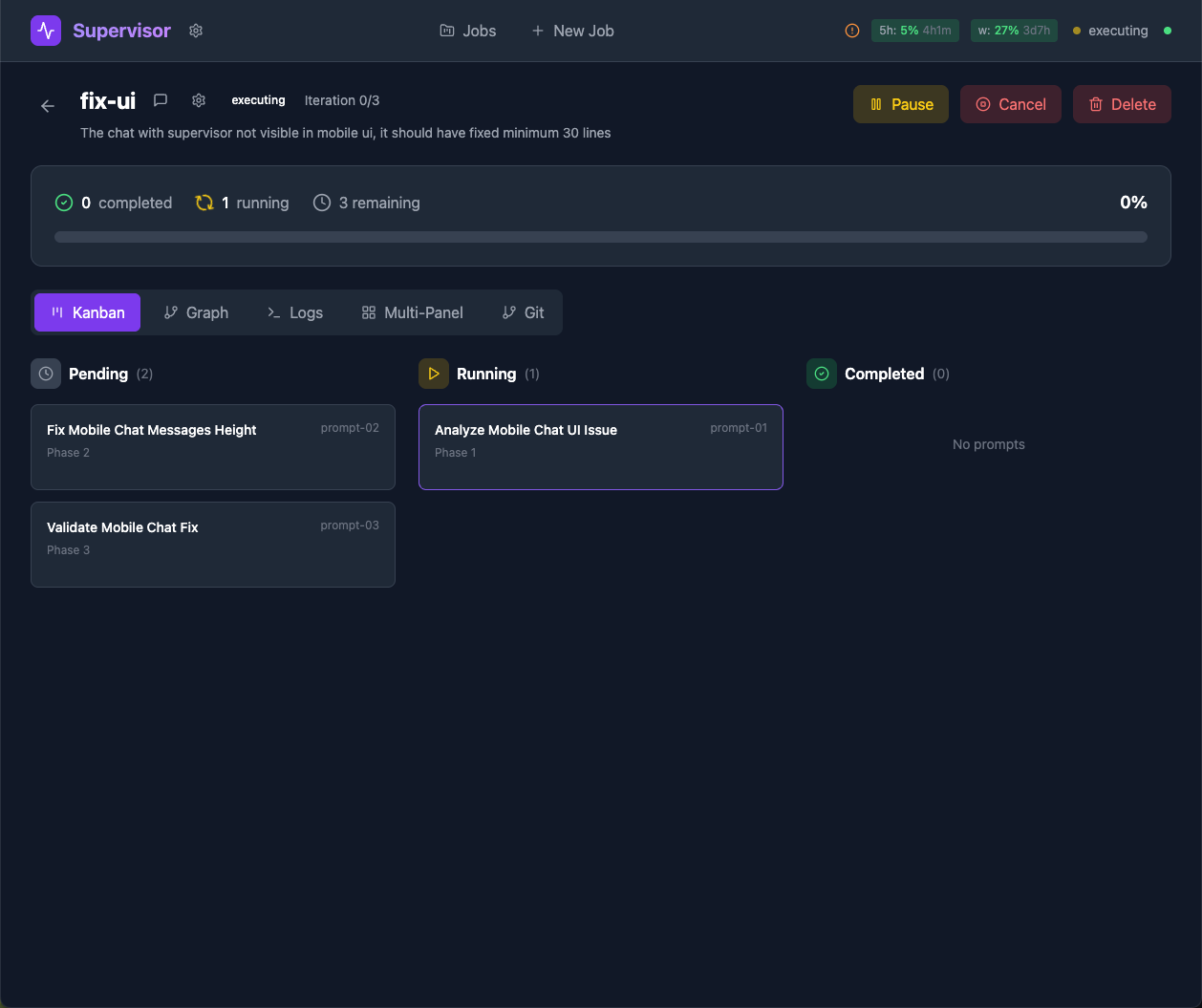The width and height of the screenshot is (1202, 1008).
Task: Open settings gear next to Supervisor title
Action: pos(196,31)
